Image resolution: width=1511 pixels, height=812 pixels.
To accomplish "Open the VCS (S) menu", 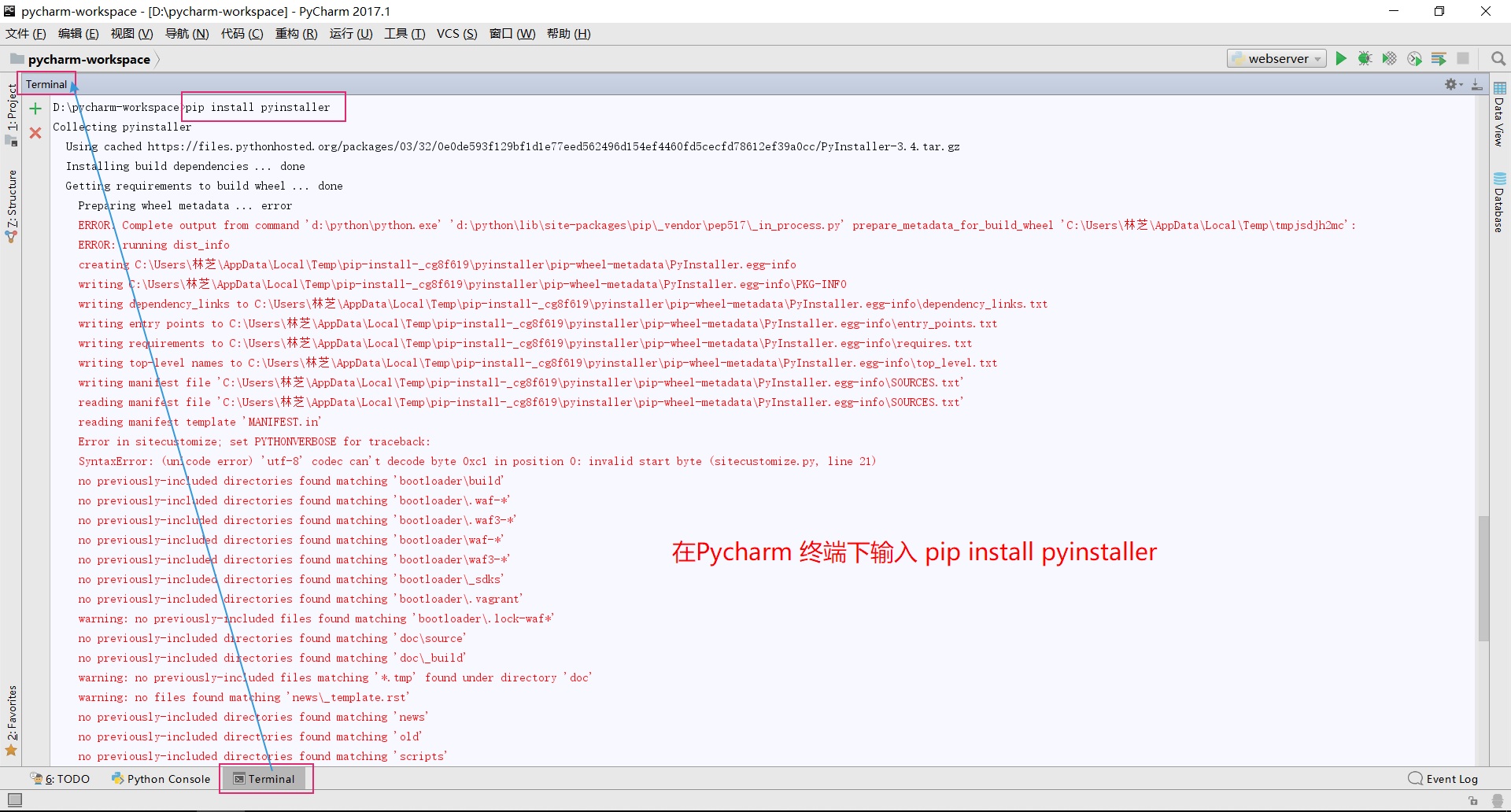I will click(x=457, y=33).
